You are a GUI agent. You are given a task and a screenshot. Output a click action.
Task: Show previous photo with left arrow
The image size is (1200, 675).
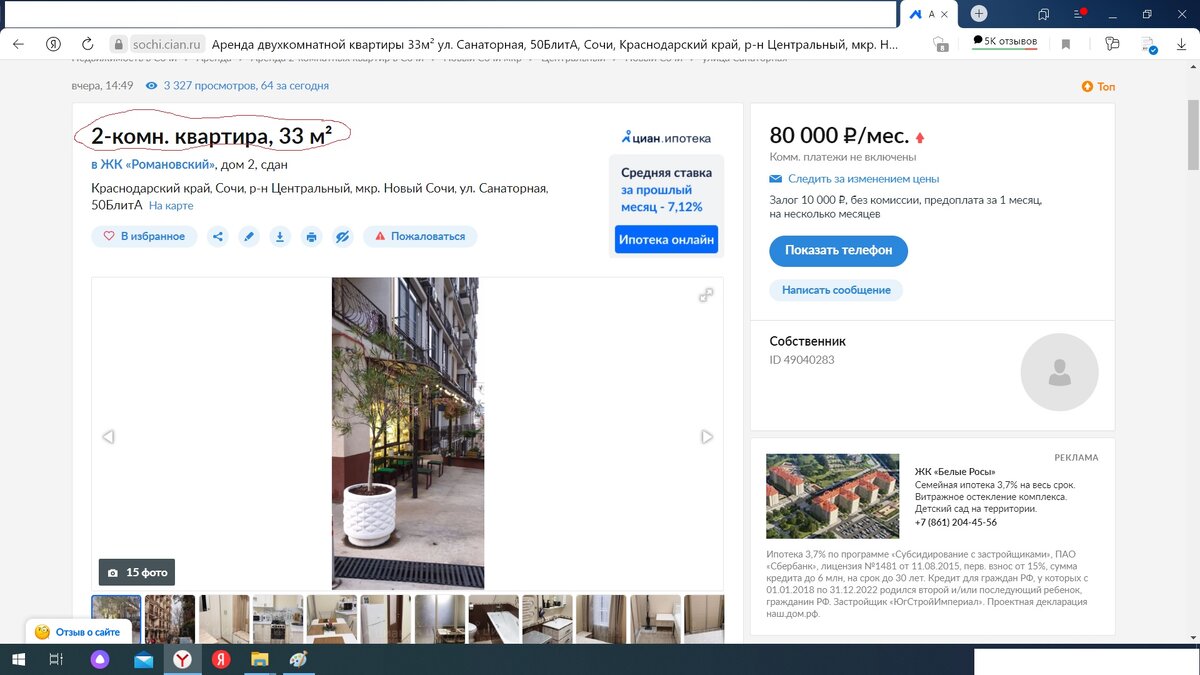(108, 436)
